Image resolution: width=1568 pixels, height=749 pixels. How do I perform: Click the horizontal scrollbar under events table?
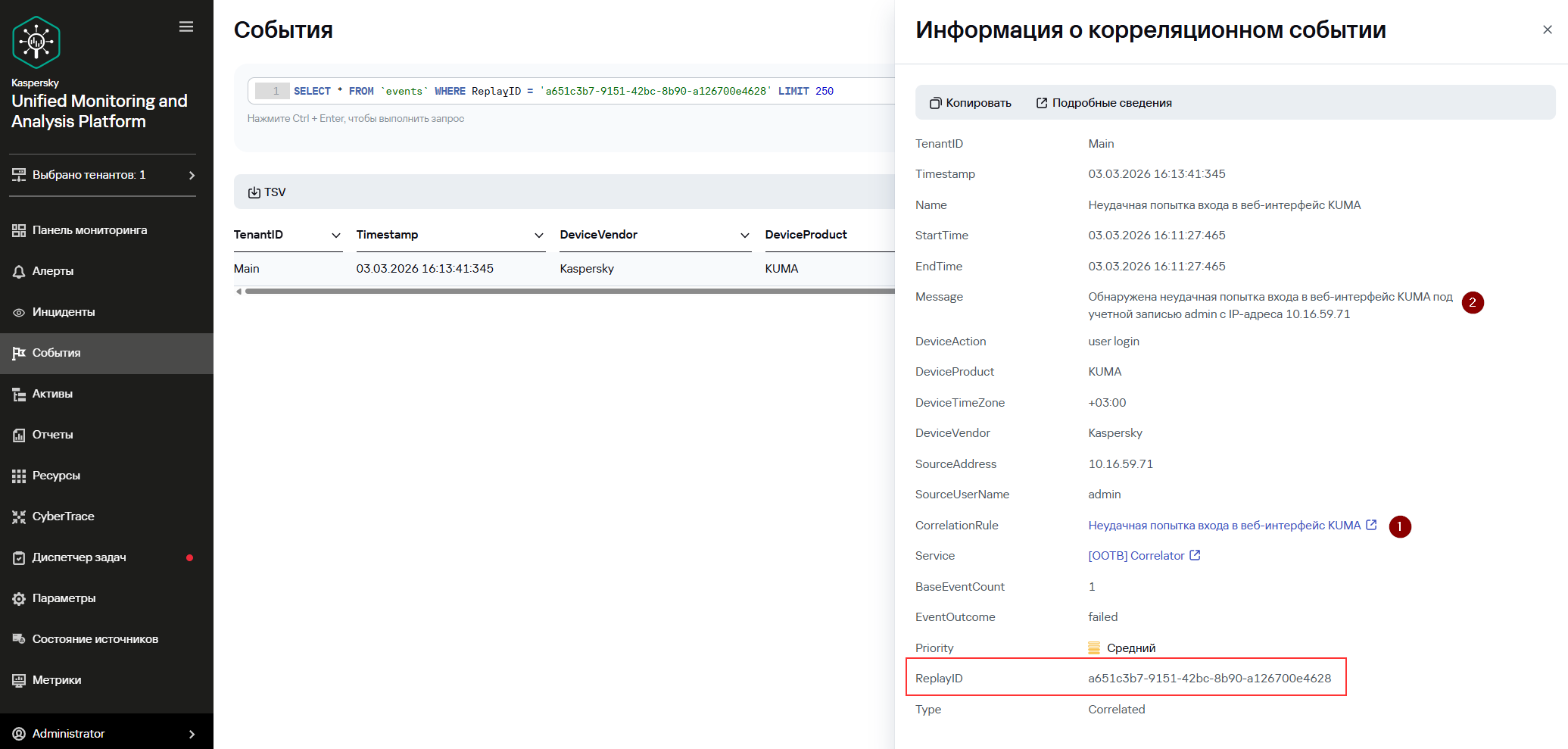569,291
